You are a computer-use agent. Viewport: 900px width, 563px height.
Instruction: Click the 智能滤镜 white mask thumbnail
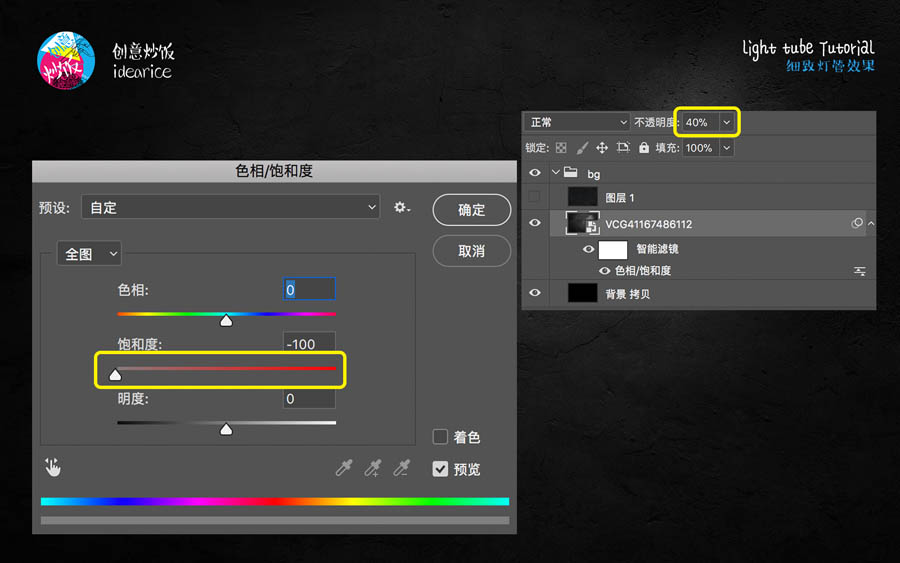612,250
